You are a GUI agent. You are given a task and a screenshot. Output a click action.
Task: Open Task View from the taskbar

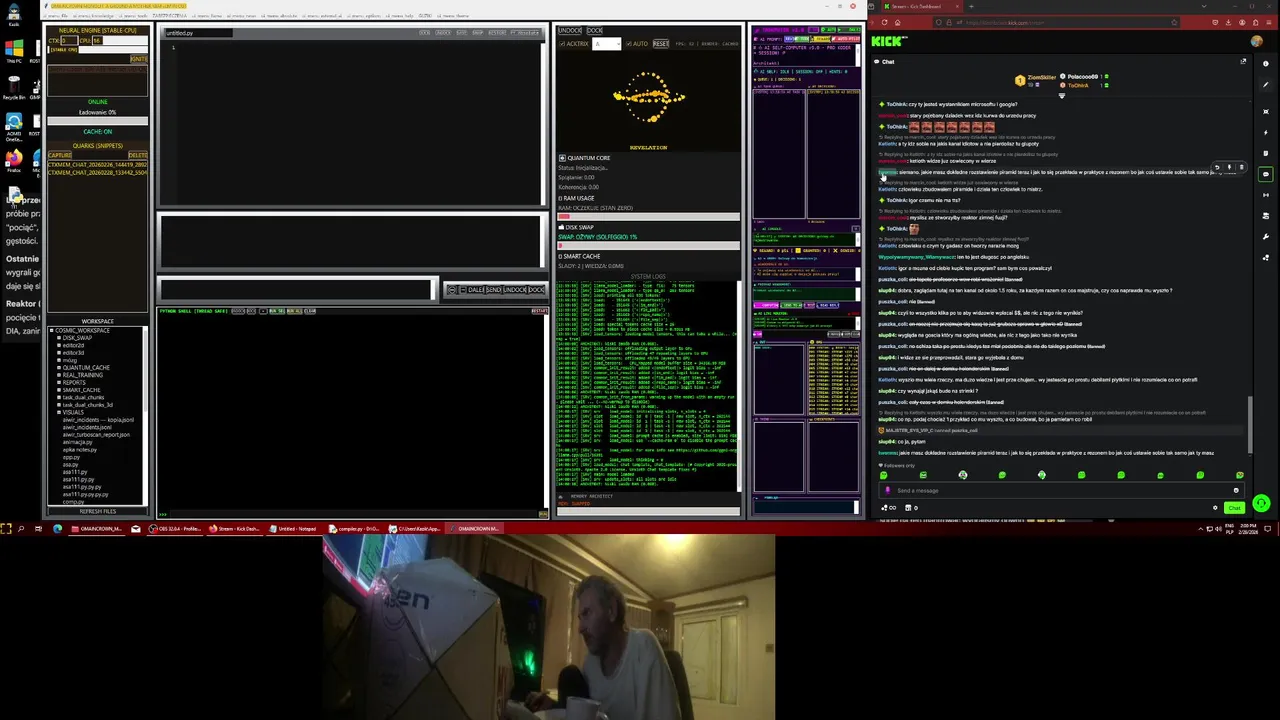coord(38,528)
